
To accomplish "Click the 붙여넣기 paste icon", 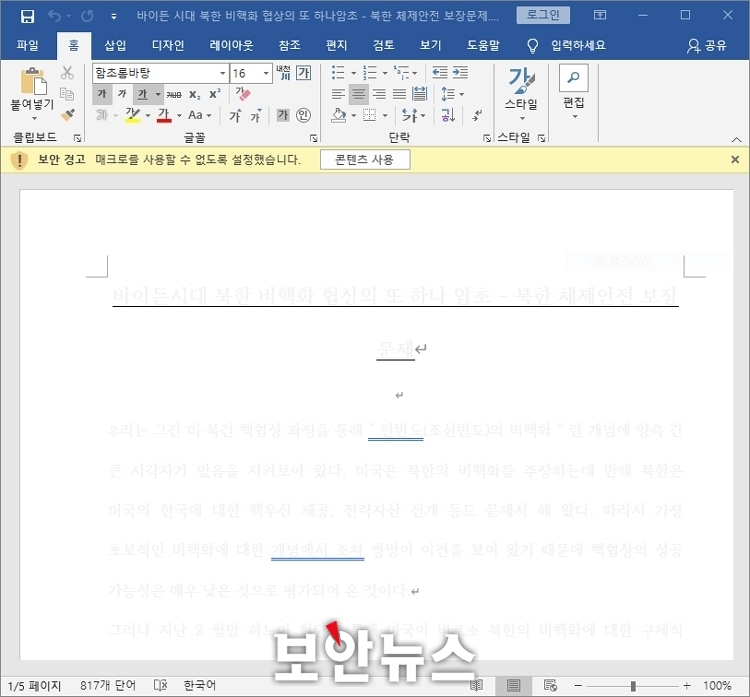I will pos(33,81).
